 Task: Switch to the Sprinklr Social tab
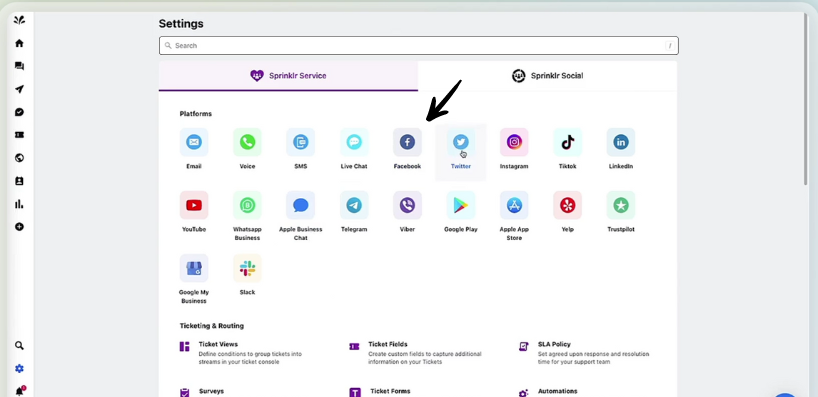click(547, 76)
